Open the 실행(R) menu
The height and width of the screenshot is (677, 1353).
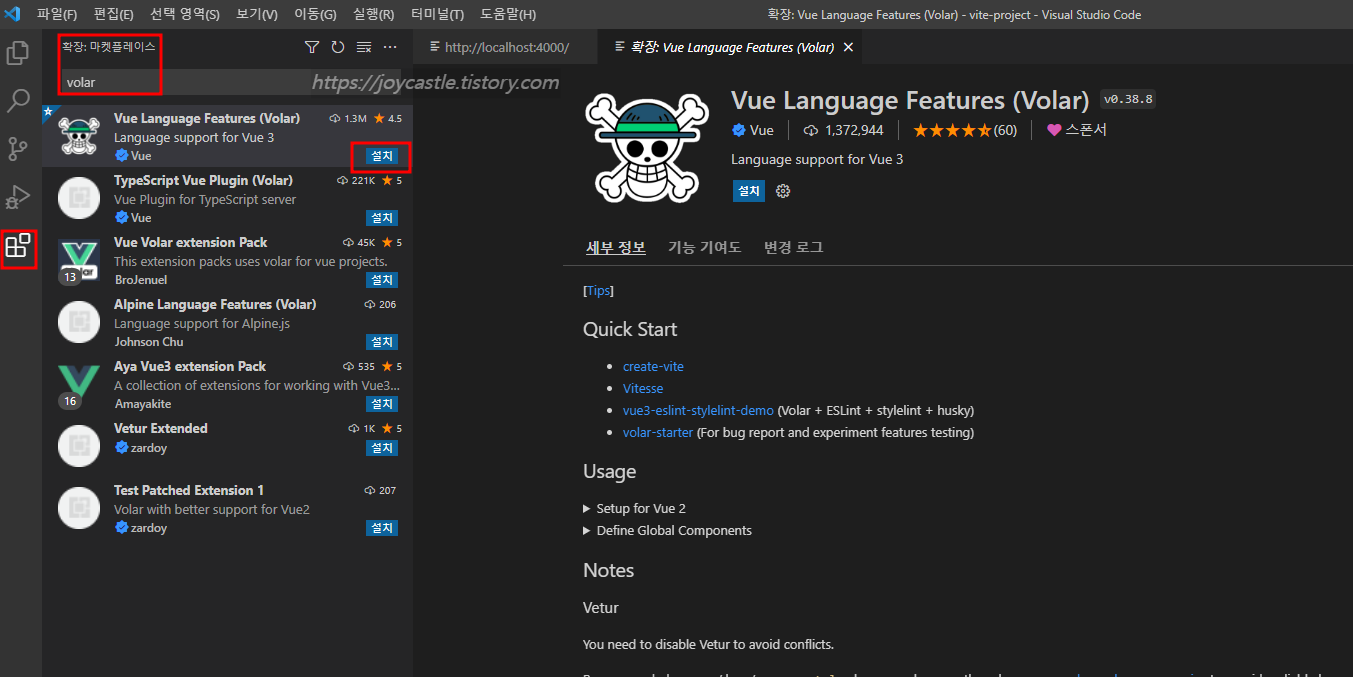click(x=373, y=14)
